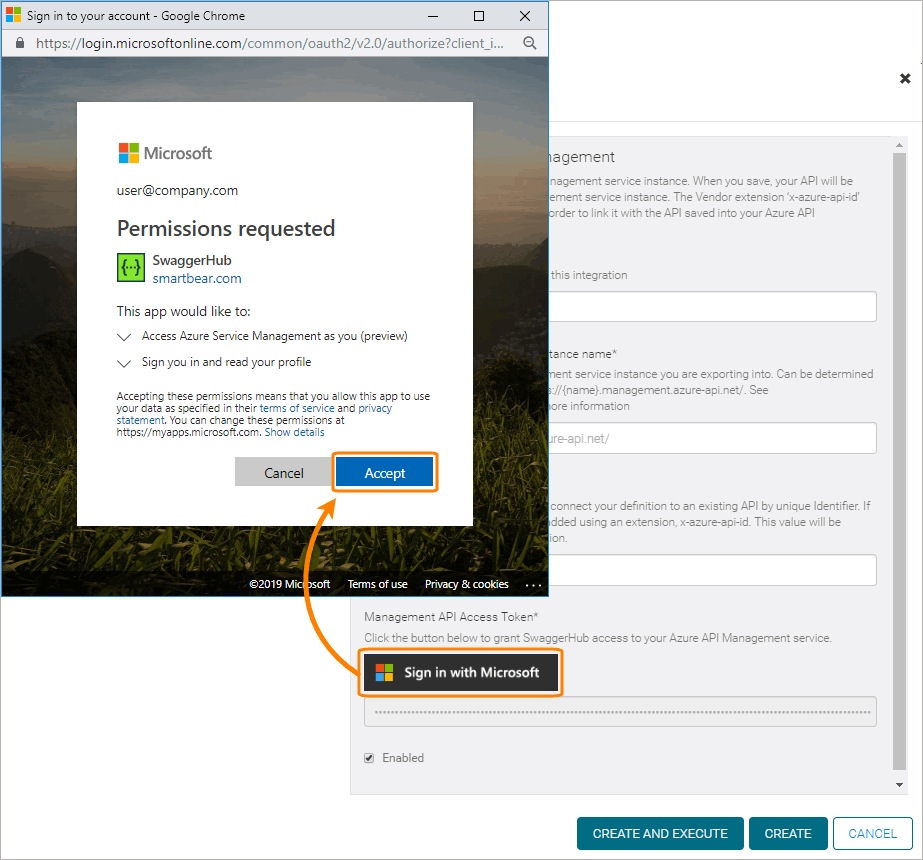
Task: Click the magnifier zoom icon in the address bar
Action: 530,43
